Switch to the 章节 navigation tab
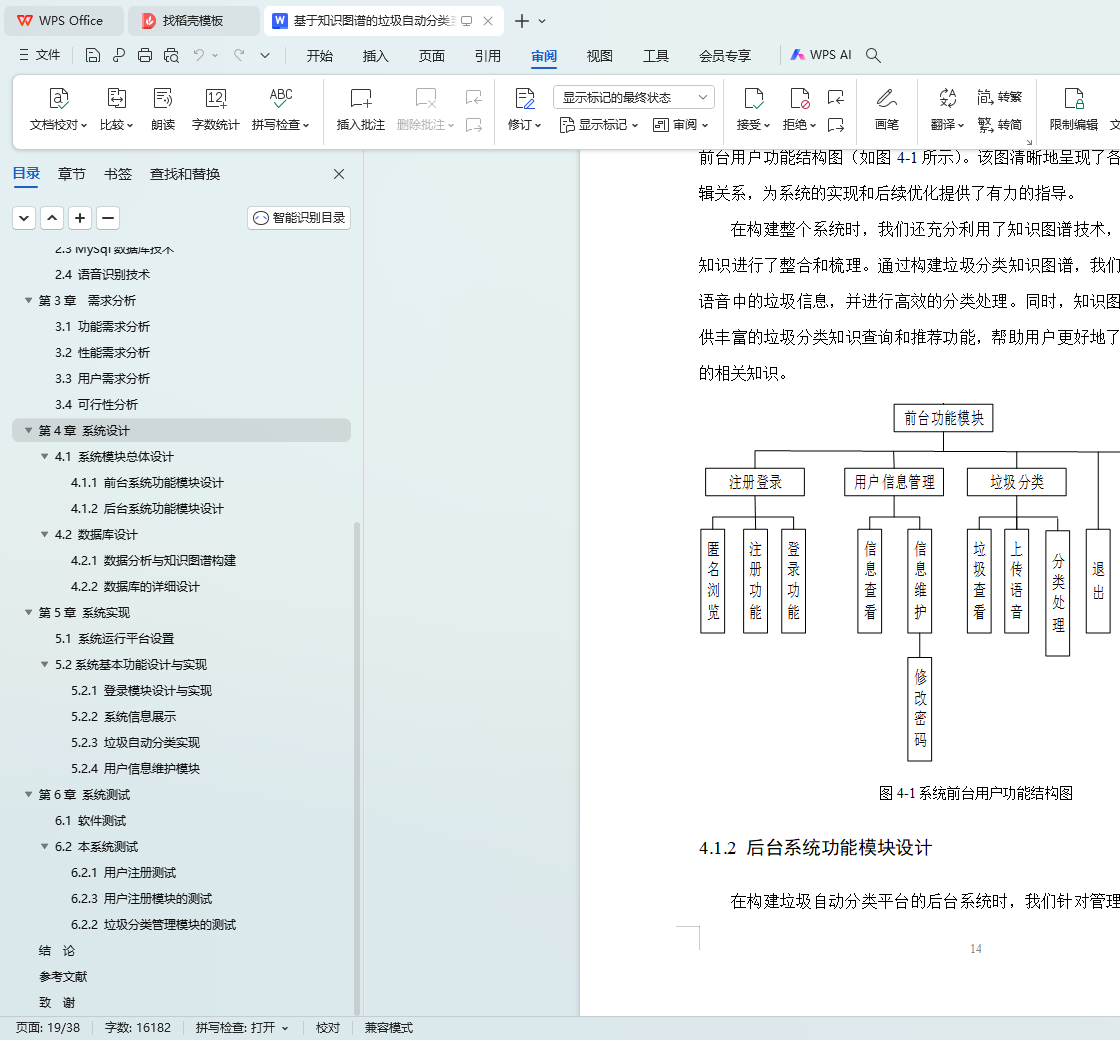This screenshot has width=1120, height=1040. coord(71,174)
